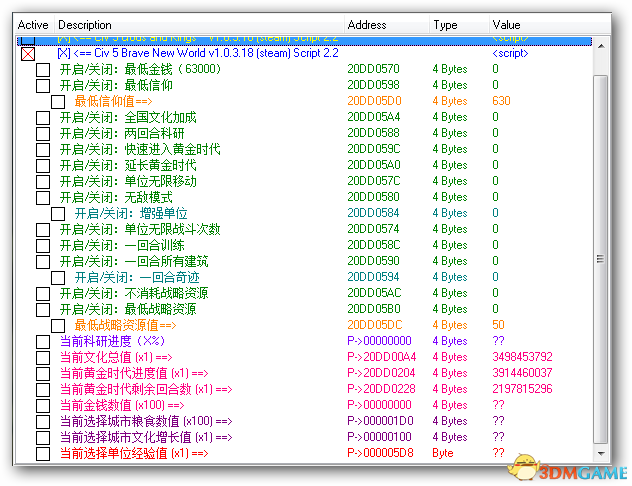Screen dimensions: 632x486
Task: Click the vertical scrollbar thumb
Action: click(x=601, y=259)
